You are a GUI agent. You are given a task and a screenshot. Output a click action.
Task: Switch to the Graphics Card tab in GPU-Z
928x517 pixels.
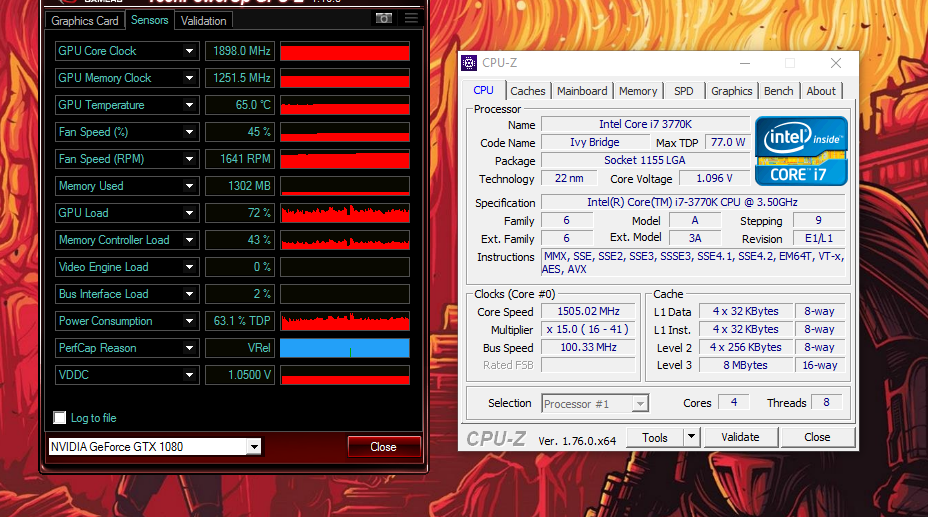(85, 21)
